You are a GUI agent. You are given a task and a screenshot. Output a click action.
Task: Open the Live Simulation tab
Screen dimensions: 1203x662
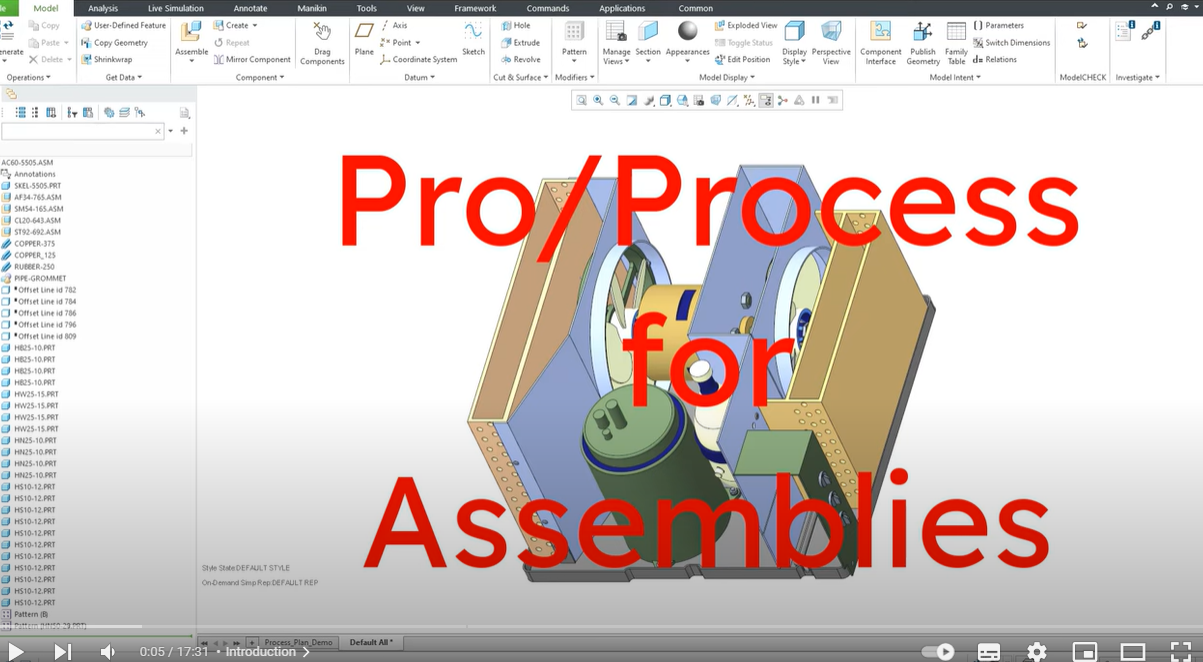pos(176,8)
